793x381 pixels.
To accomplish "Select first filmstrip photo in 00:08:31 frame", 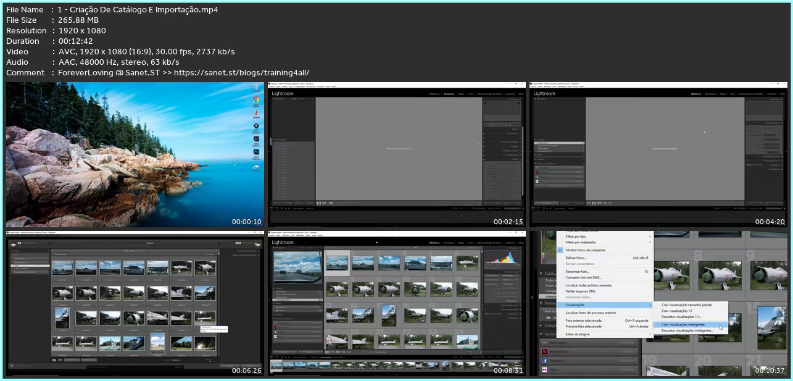I will click(x=276, y=365).
